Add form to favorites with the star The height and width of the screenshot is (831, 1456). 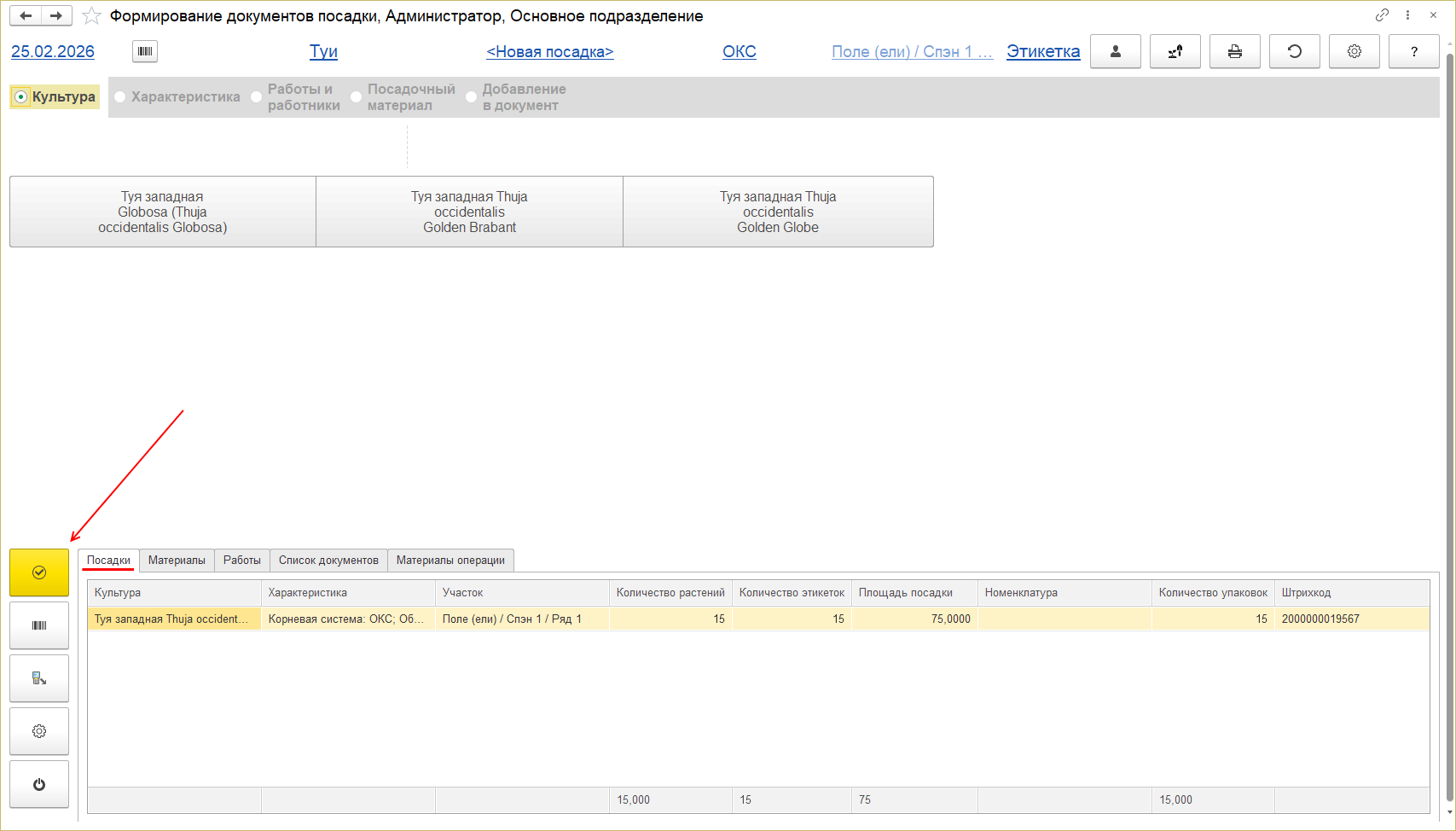pyautogui.click(x=91, y=16)
